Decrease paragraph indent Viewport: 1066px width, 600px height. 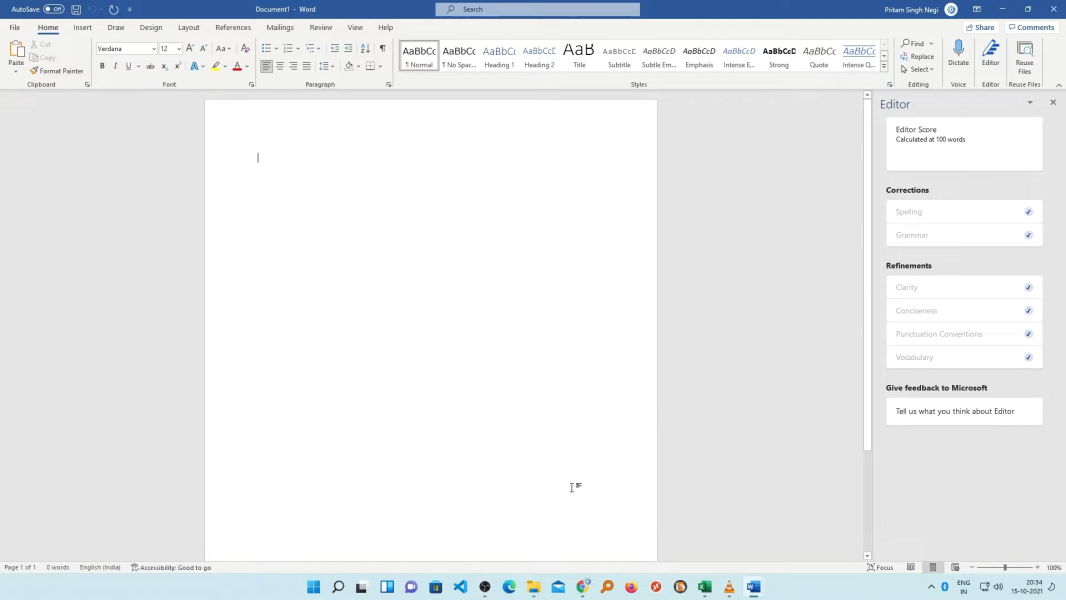click(334, 48)
